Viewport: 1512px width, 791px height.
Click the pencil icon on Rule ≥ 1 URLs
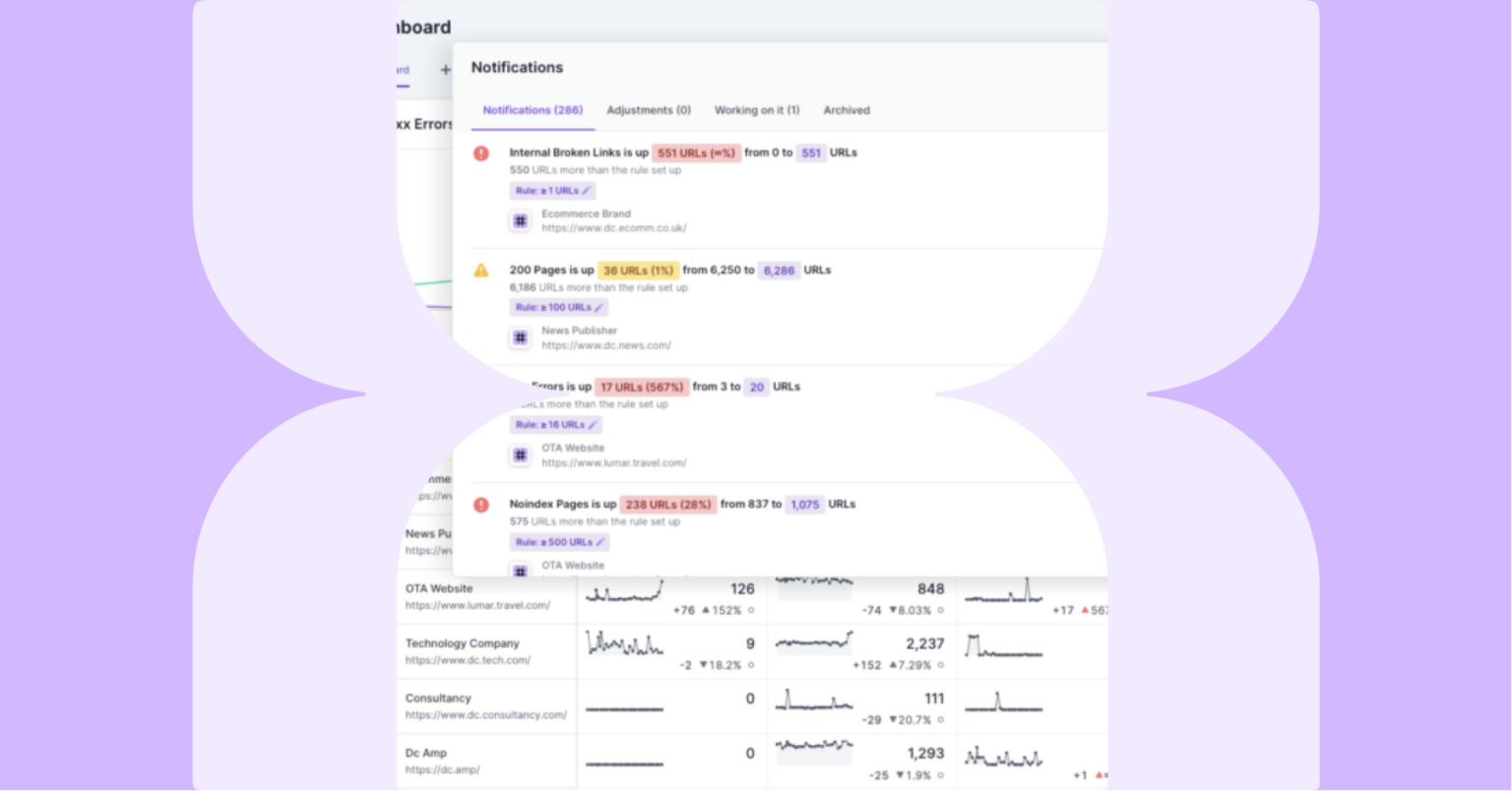[x=586, y=191]
